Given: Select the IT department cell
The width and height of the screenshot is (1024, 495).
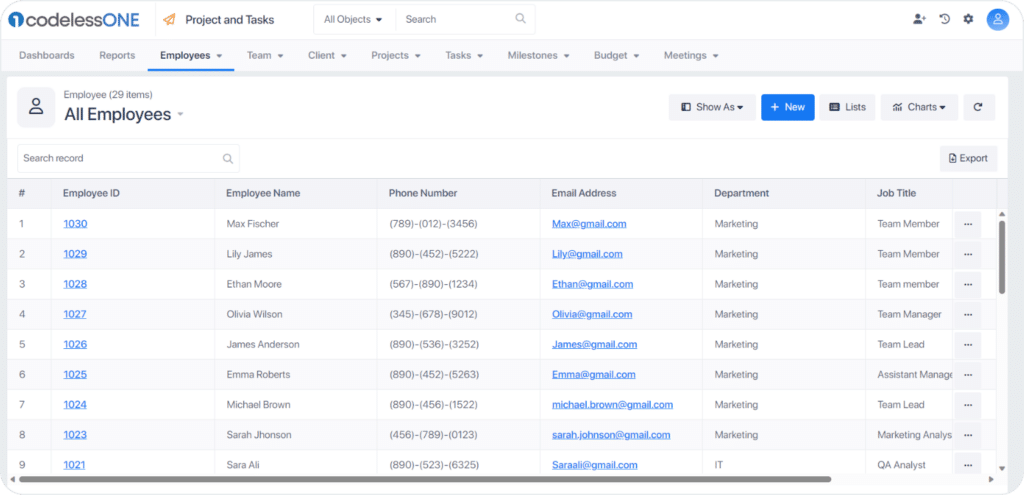Looking at the screenshot, I should coord(784,465).
